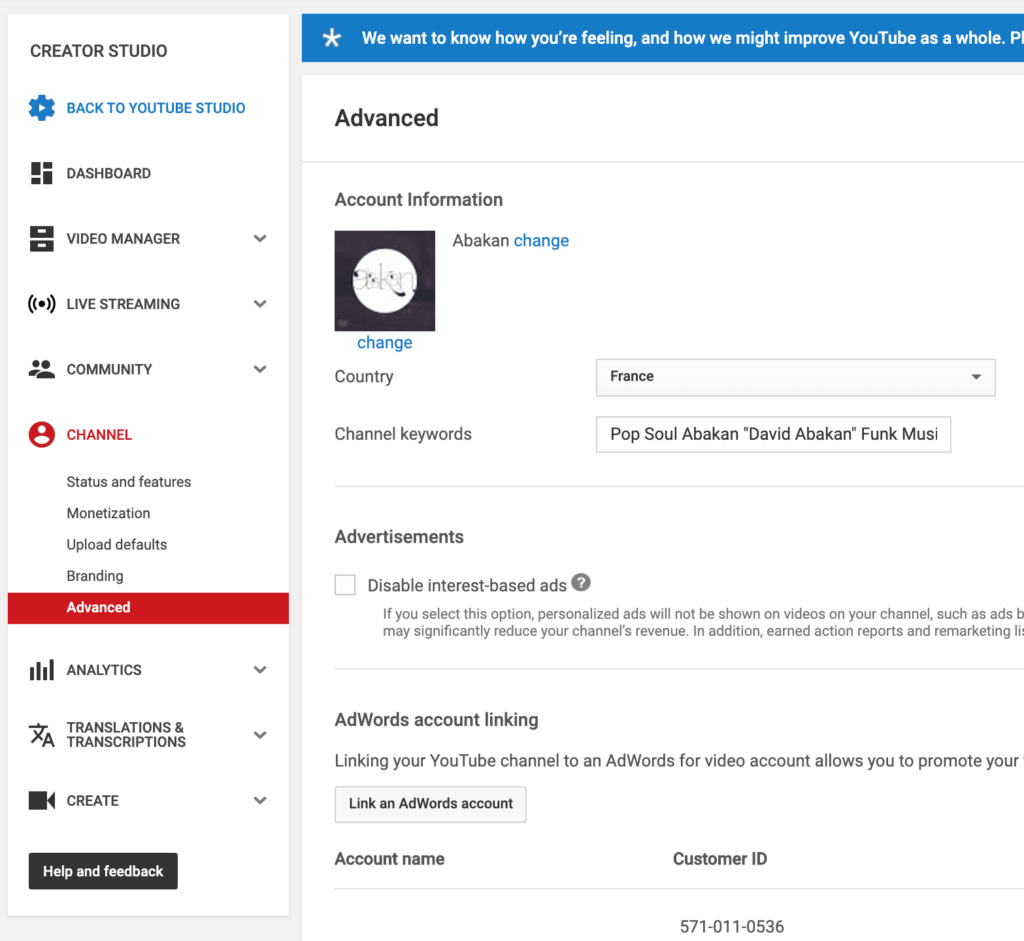1024x941 pixels.
Task: Click change link next to Abakan name
Action: coord(541,240)
